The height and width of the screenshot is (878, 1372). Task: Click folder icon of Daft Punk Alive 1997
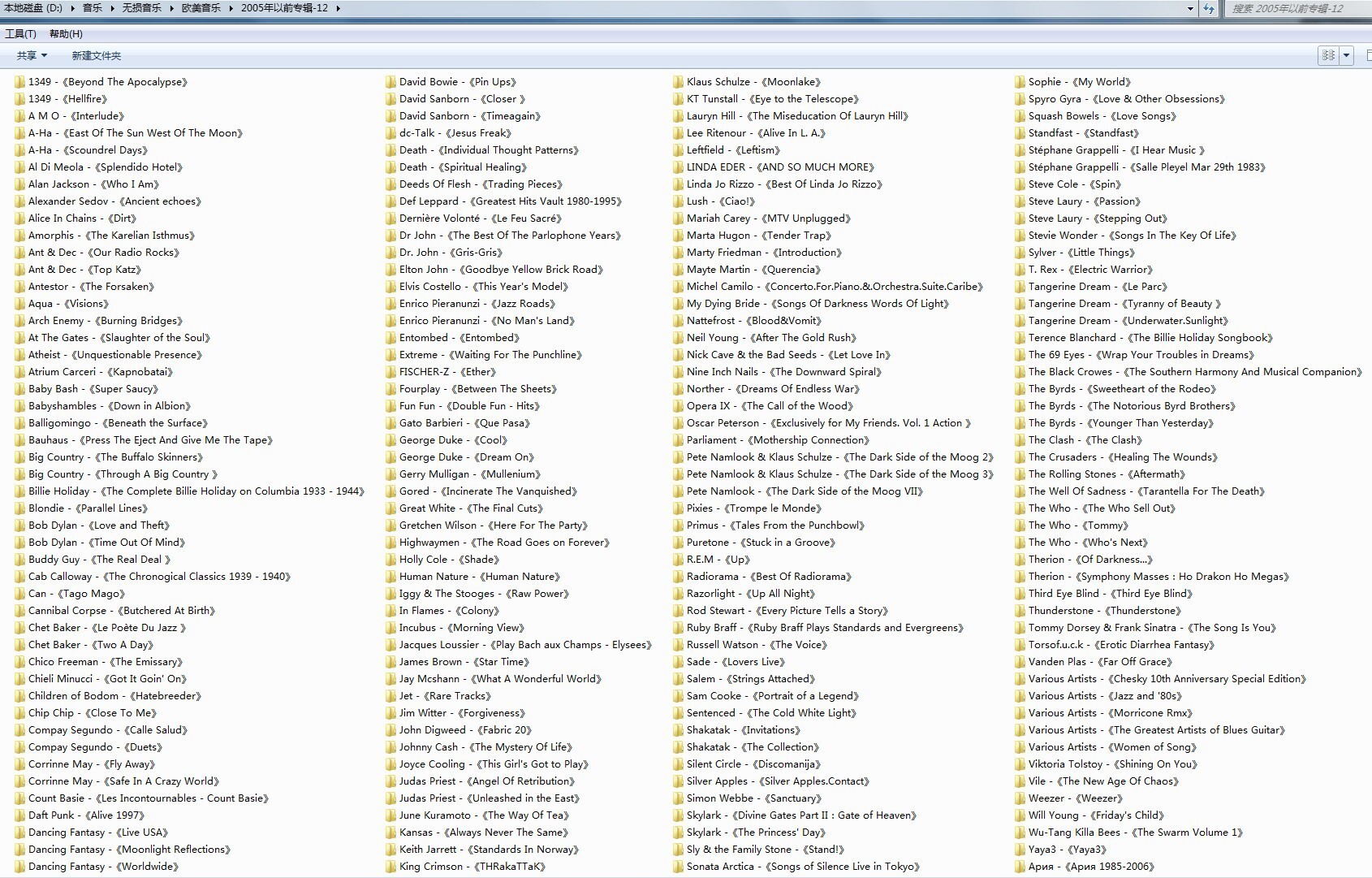tap(19, 815)
